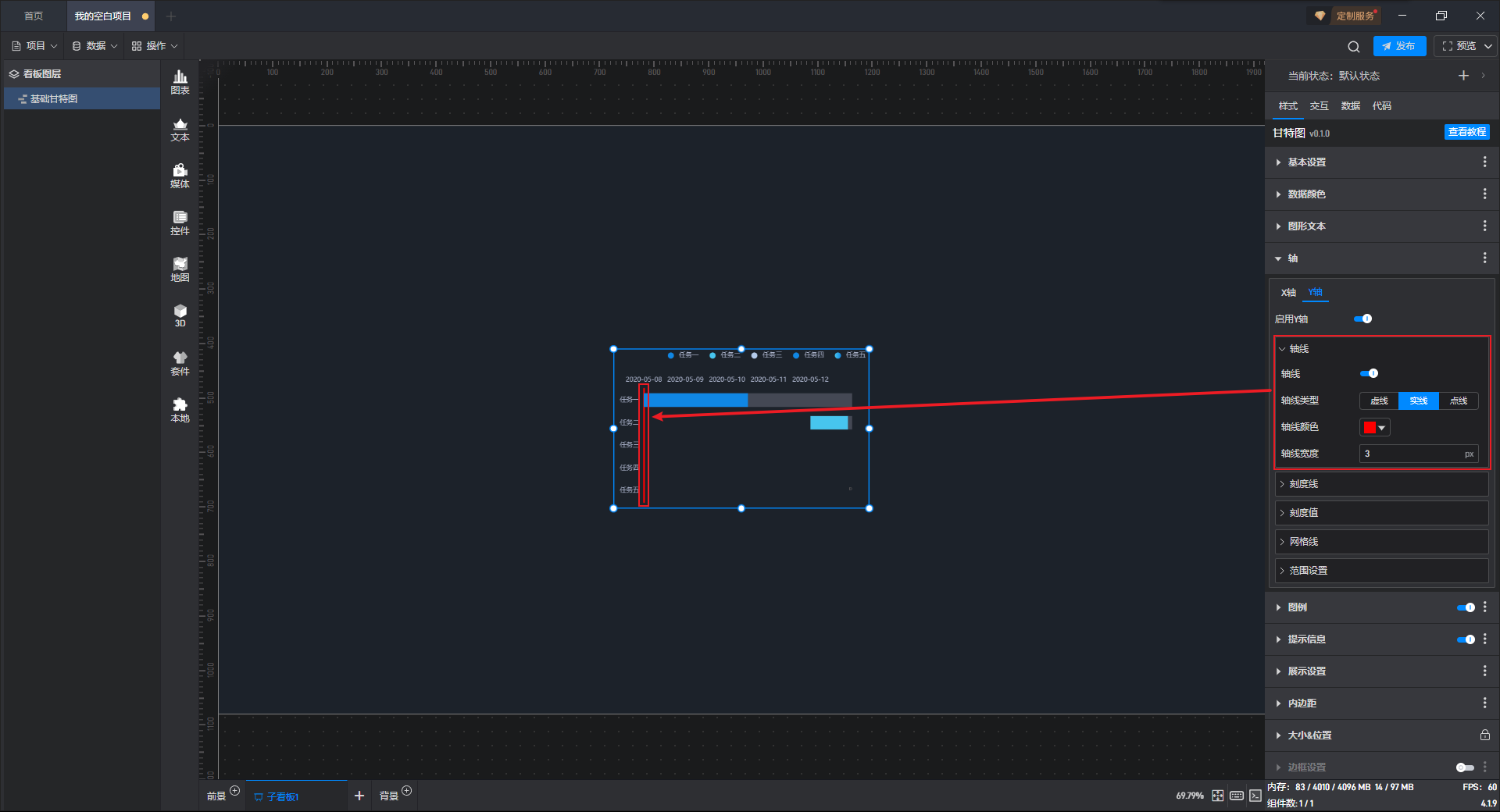Click the plus circle beside 背景
The image size is (1500, 812).
[x=406, y=791]
